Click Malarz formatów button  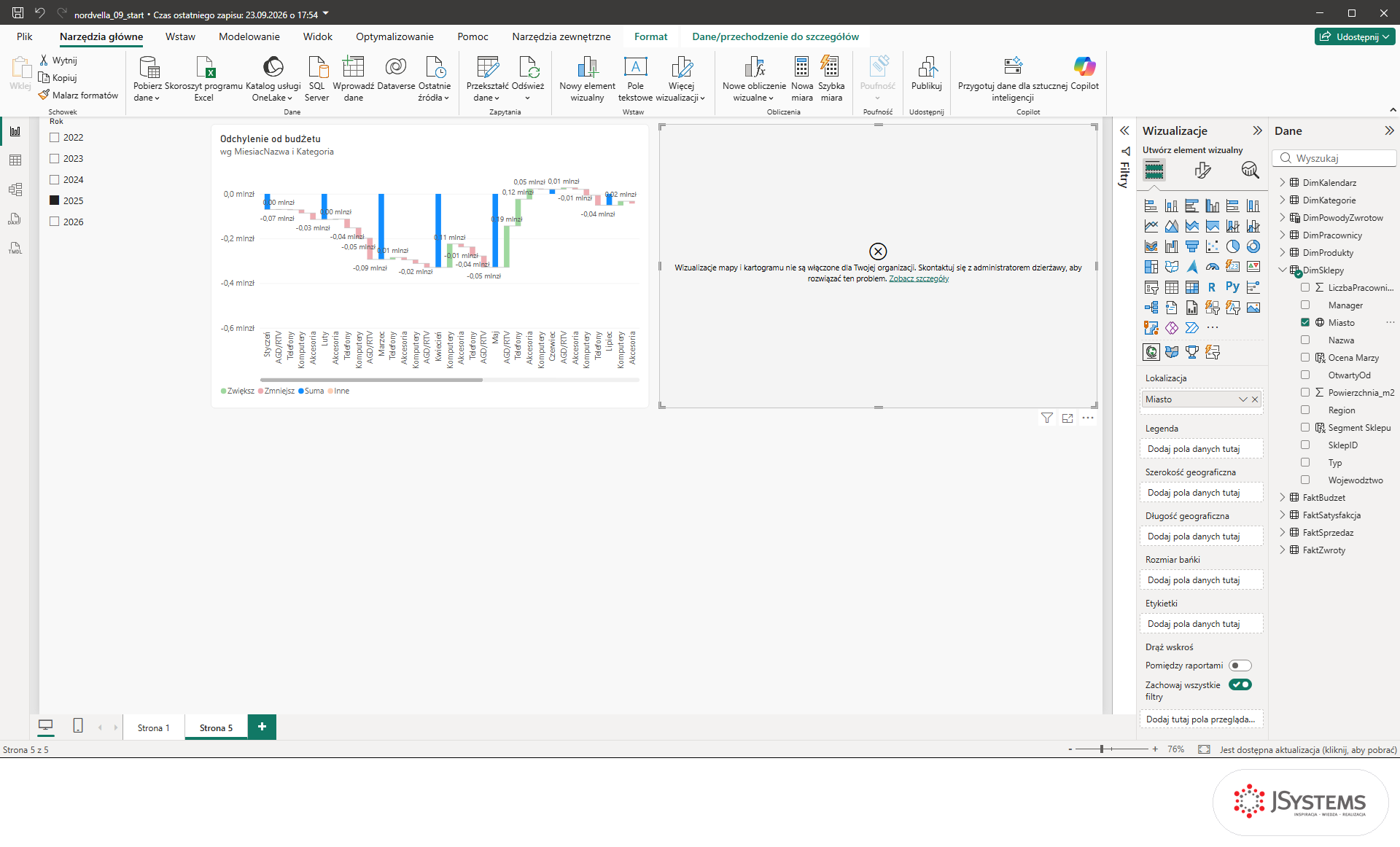pyautogui.click(x=79, y=95)
